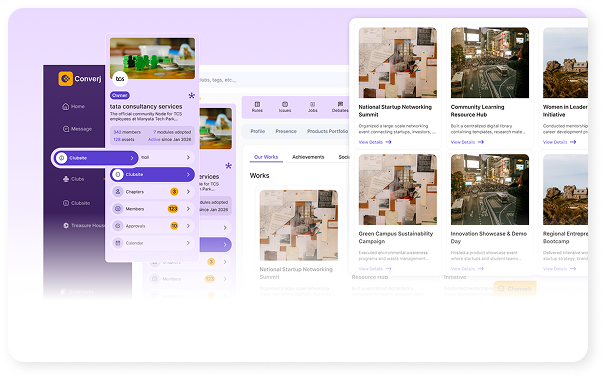Switch to the Profile tab
The width and height of the screenshot is (604, 378).
pyautogui.click(x=258, y=131)
